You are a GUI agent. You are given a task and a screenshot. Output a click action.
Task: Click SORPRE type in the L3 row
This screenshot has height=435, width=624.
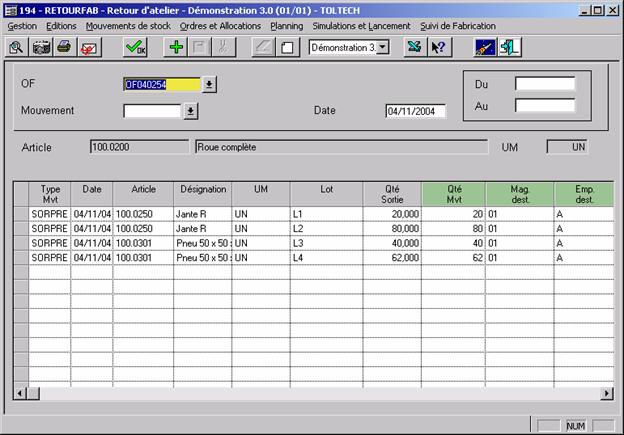click(x=50, y=243)
